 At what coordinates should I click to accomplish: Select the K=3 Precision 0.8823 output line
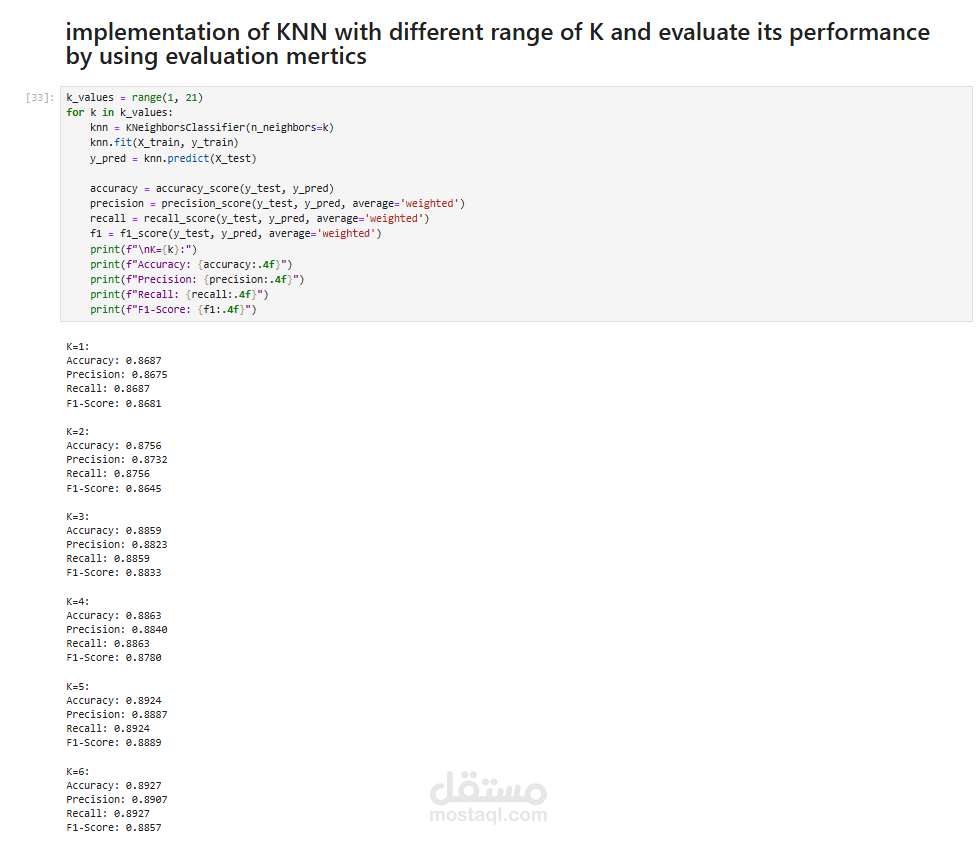tap(117, 545)
